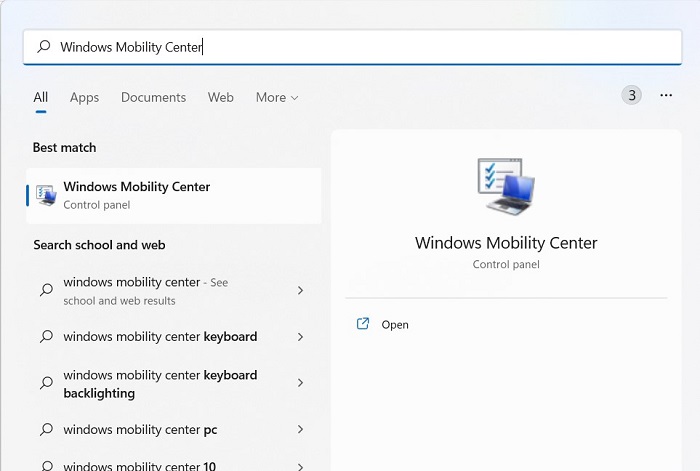Open the three-dot more options menu
Viewport: 700px width, 471px height.
[x=666, y=95]
